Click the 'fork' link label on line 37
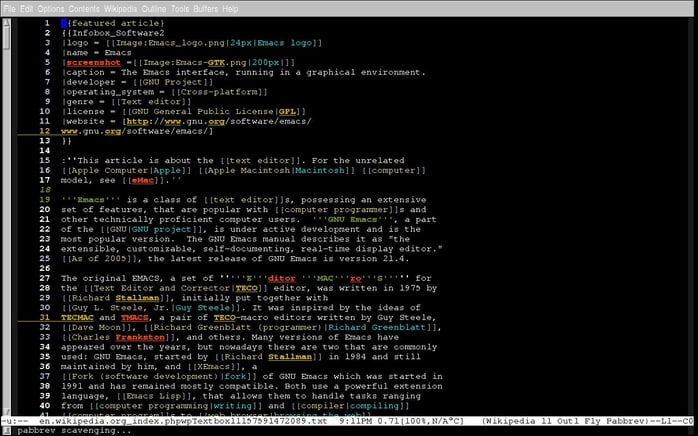Image resolution: width=698 pixels, height=436 pixels. point(235,376)
